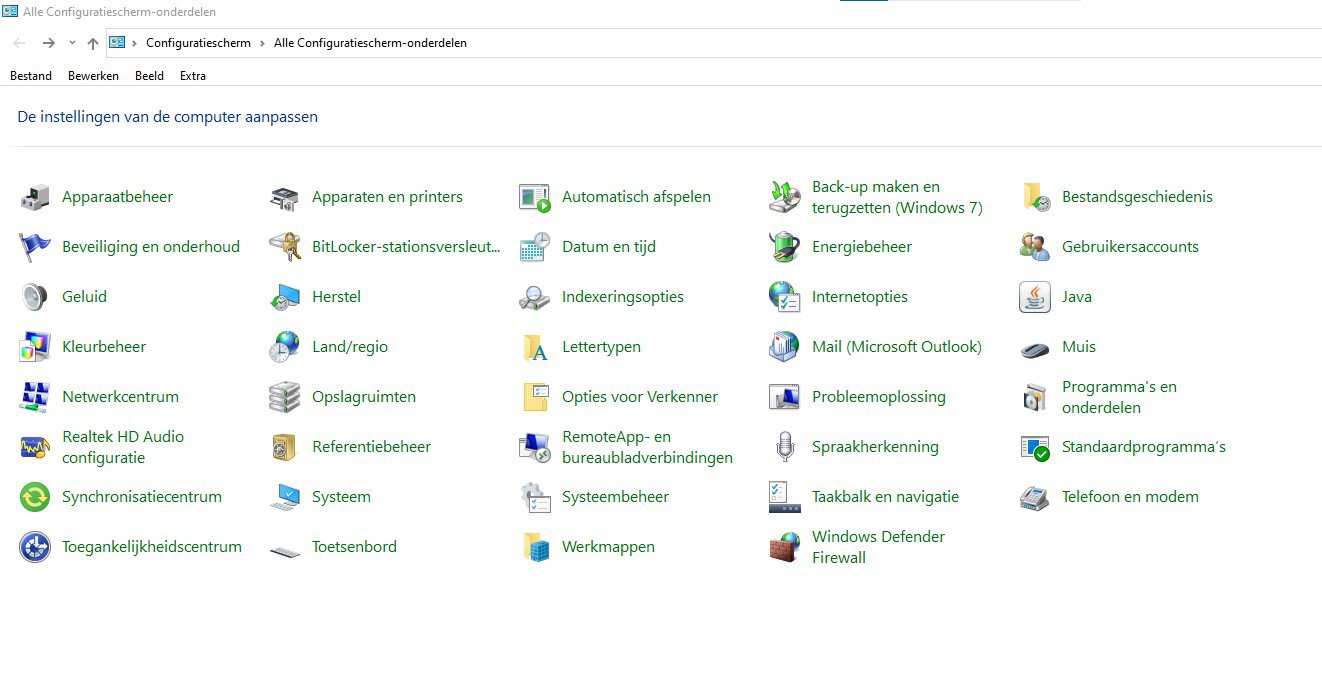Open the Windows Defender Firewall brick icon
Viewport: 1322px width, 697px height.
pyautogui.click(x=785, y=547)
